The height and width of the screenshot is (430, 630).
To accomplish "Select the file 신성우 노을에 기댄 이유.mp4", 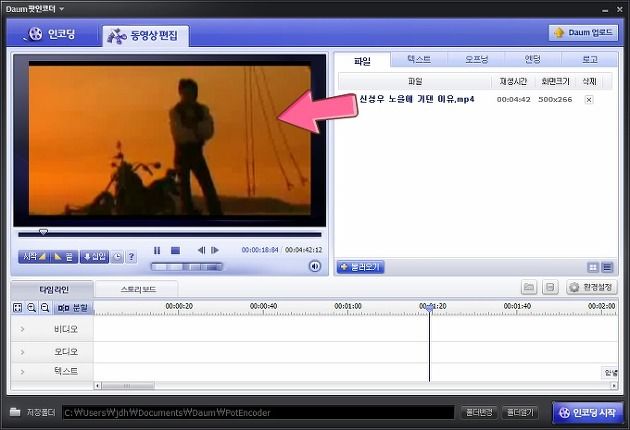I will pyautogui.click(x=417, y=99).
